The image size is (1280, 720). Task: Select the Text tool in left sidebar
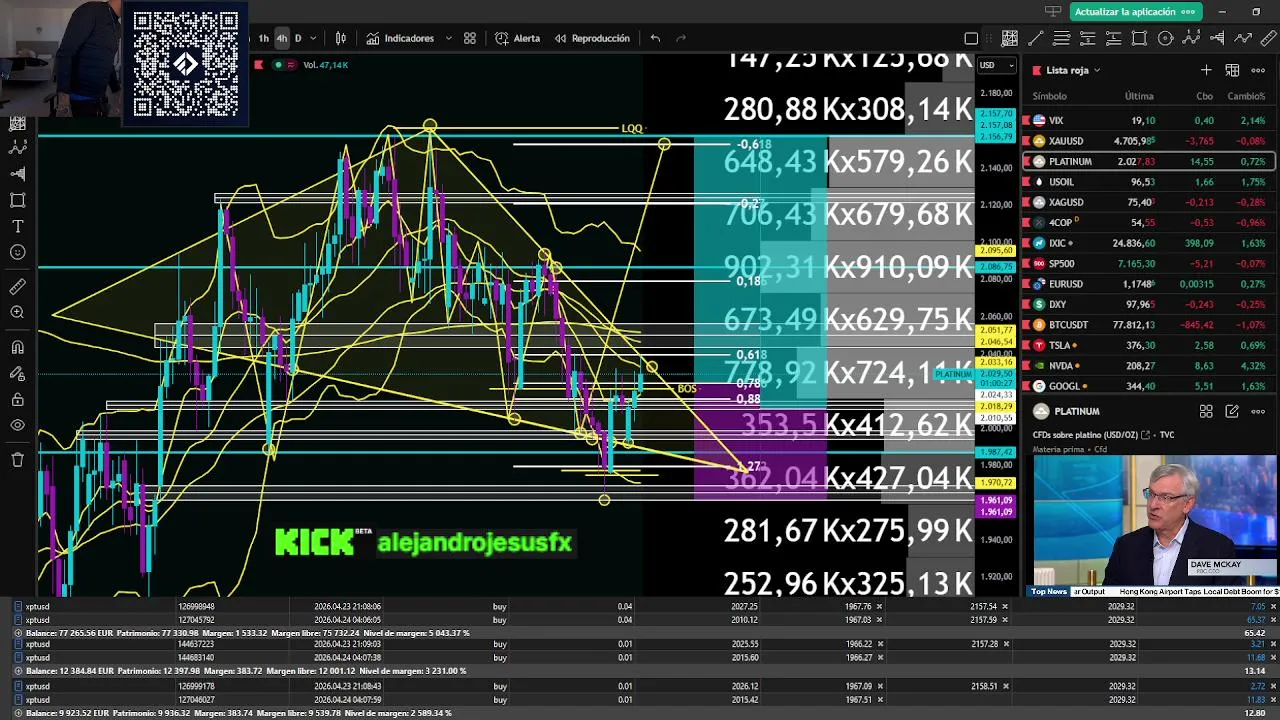17,226
